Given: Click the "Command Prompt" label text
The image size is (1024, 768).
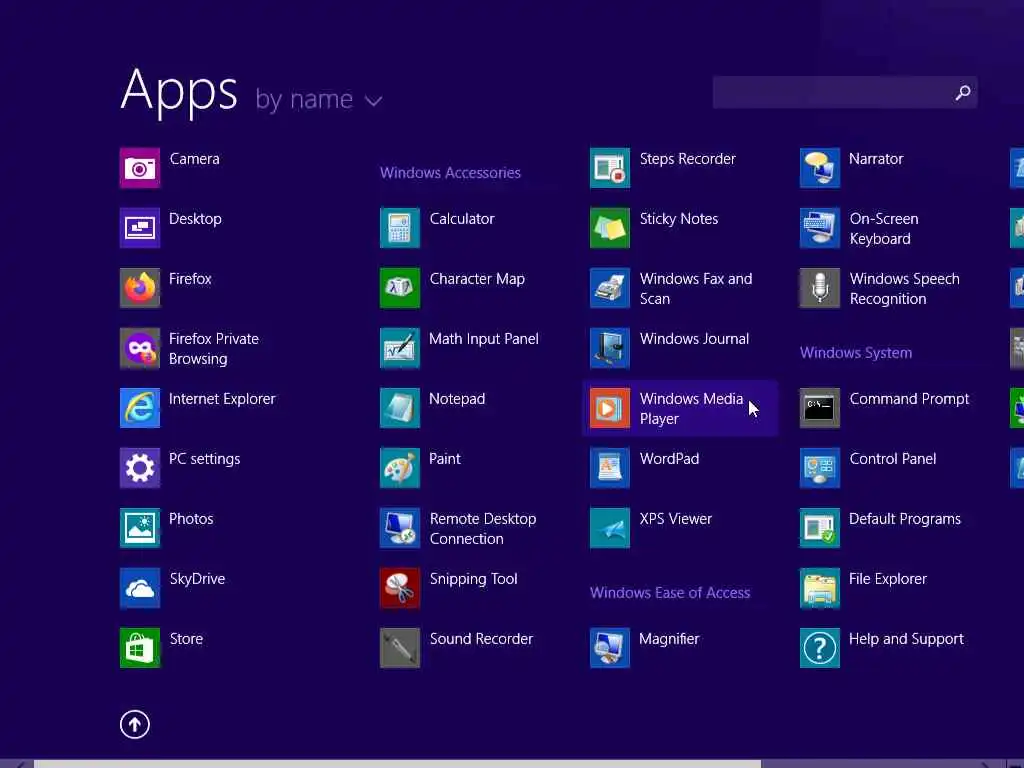Looking at the screenshot, I should coord(909,399).
